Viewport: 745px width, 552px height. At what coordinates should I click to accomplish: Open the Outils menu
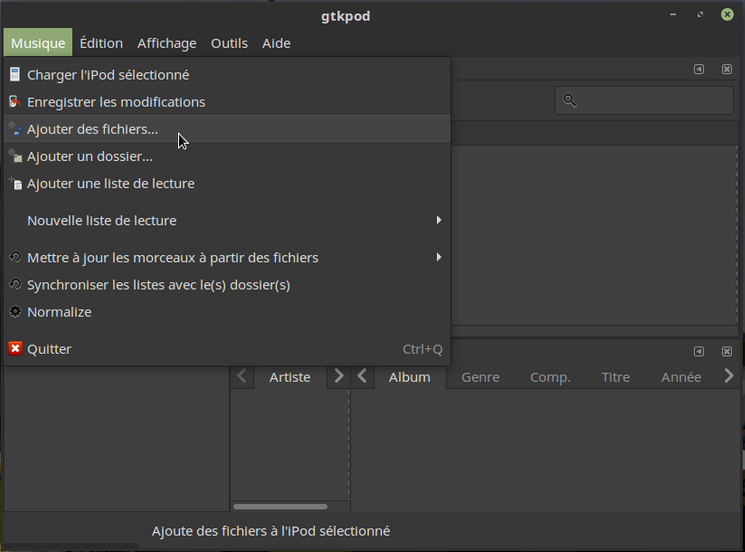click(x=229, y=43)
